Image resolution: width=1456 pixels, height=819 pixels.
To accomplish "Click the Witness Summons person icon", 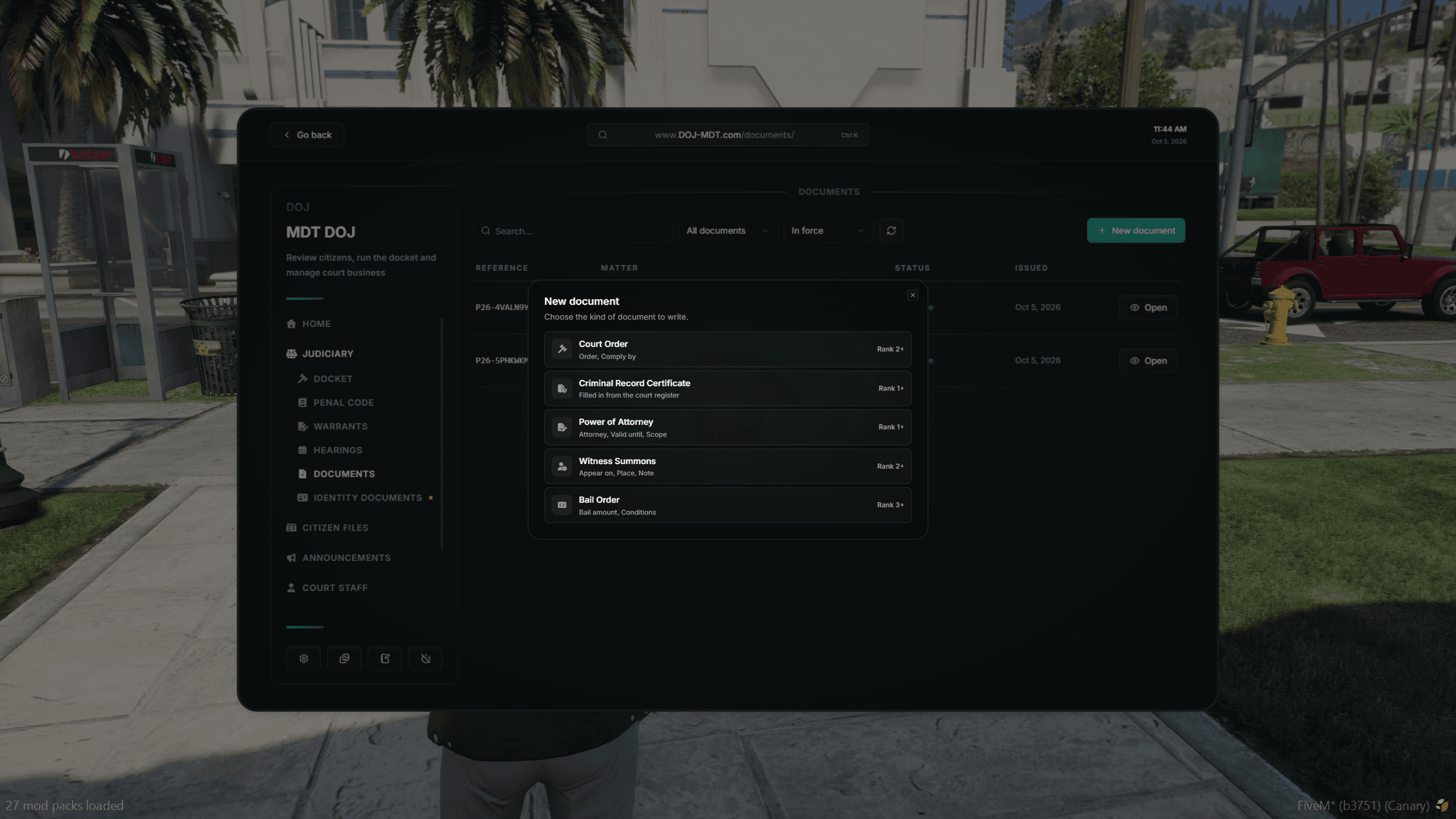I will pos(562,466).
